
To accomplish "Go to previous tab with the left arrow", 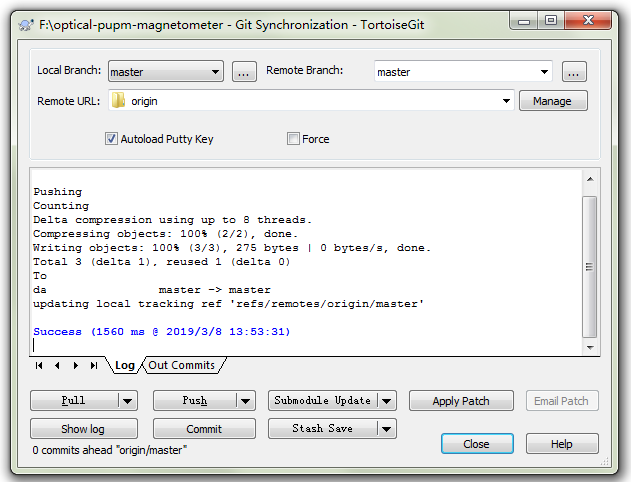I will click(x=57, y=365).
